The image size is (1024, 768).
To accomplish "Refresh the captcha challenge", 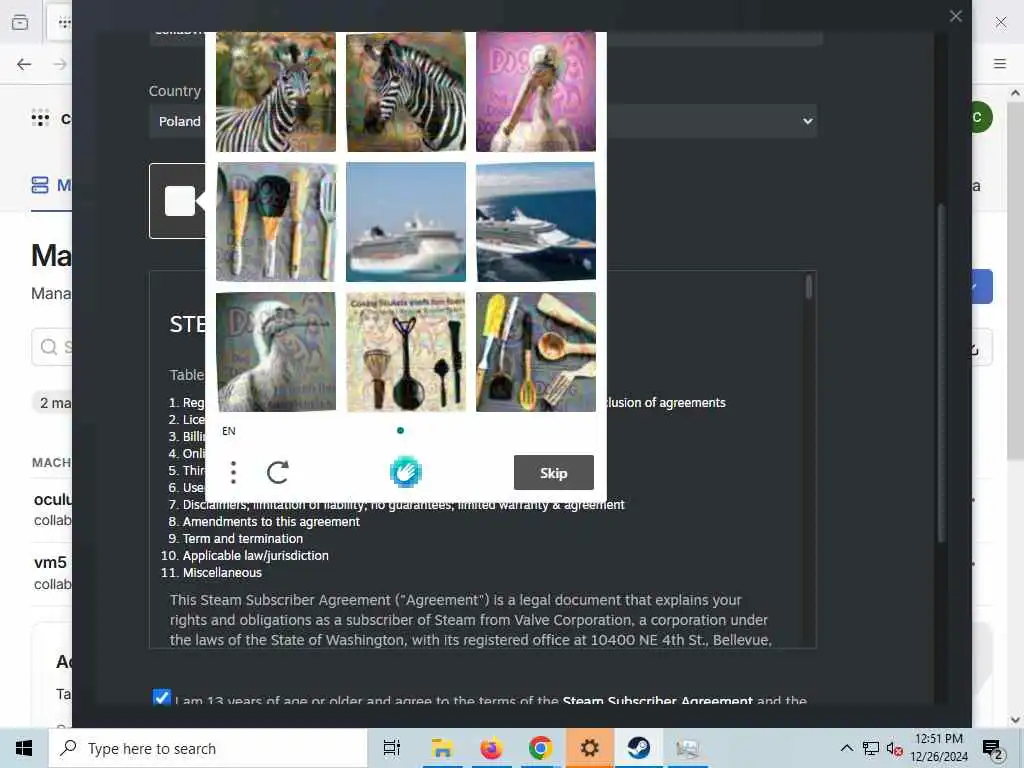I will [x=278, y=472].
